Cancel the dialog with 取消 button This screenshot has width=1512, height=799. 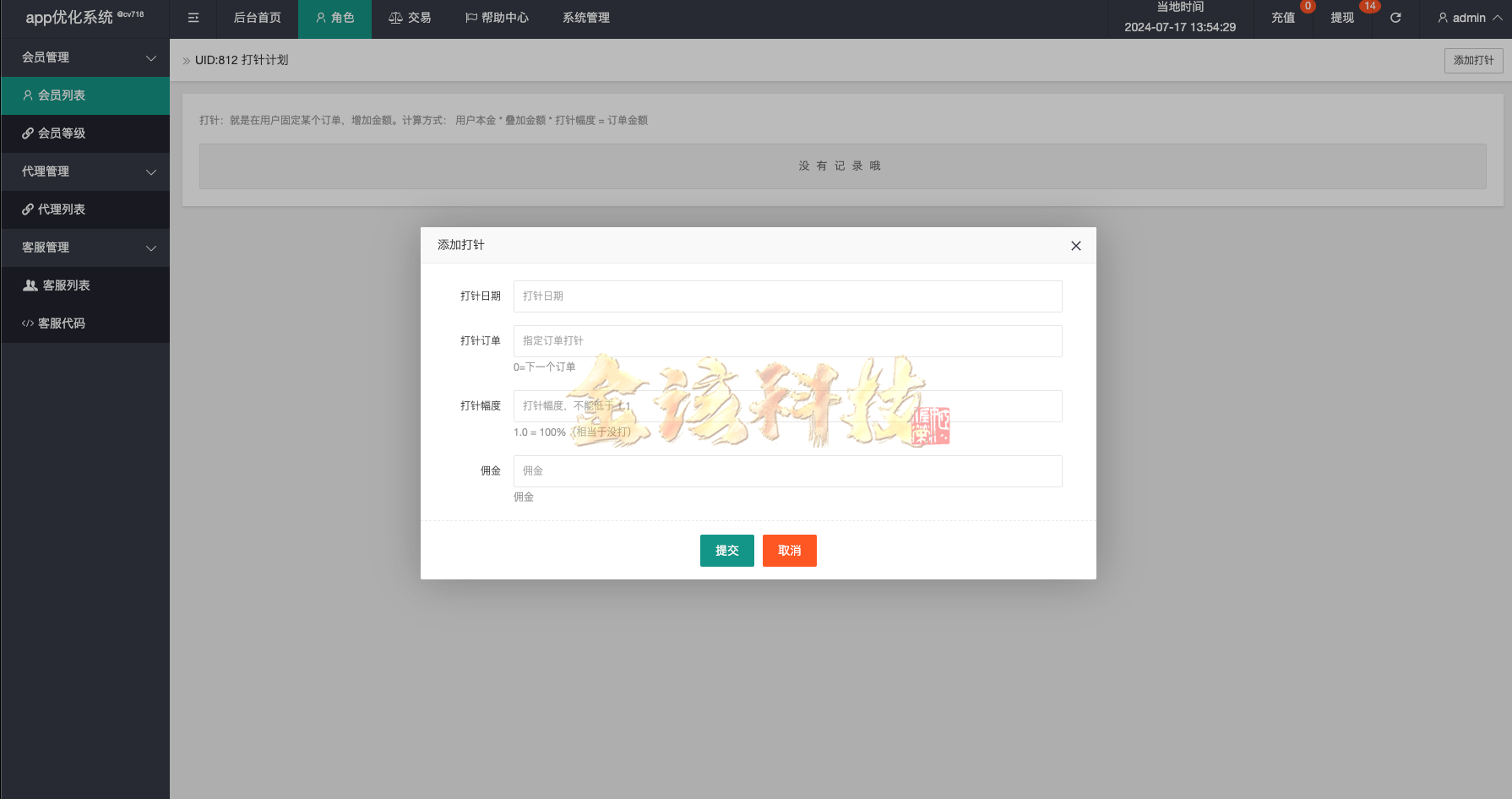click(x=789, y=550)
